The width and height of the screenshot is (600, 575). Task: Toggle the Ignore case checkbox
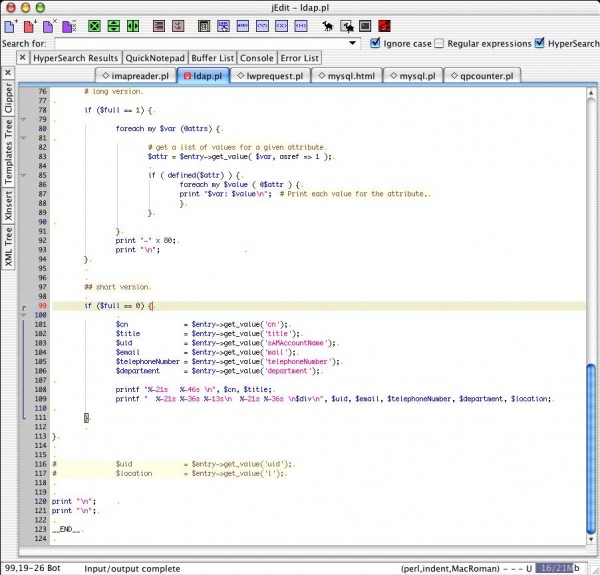pos(375,43)
